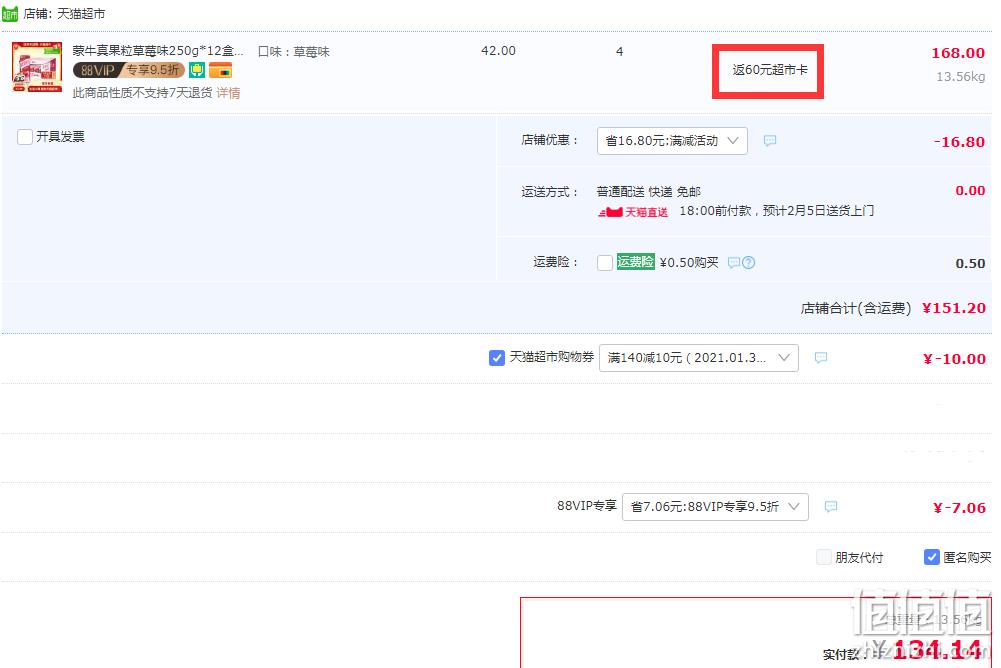Tick the 开具发票 invoice checkbox
This screenshot has width=1001, height=668.
point(25,137)
